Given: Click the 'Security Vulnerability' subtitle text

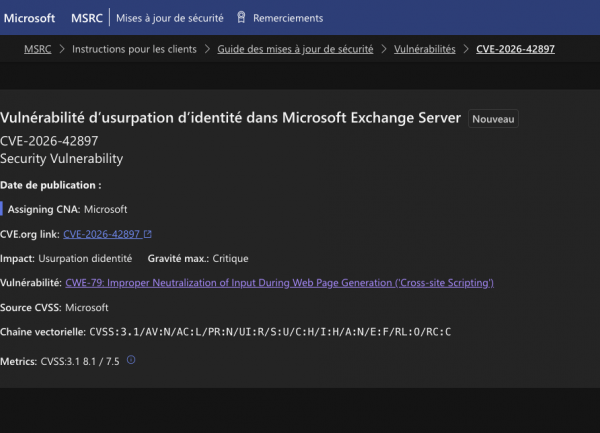Looking at the screenshot, I should point(62,158).
